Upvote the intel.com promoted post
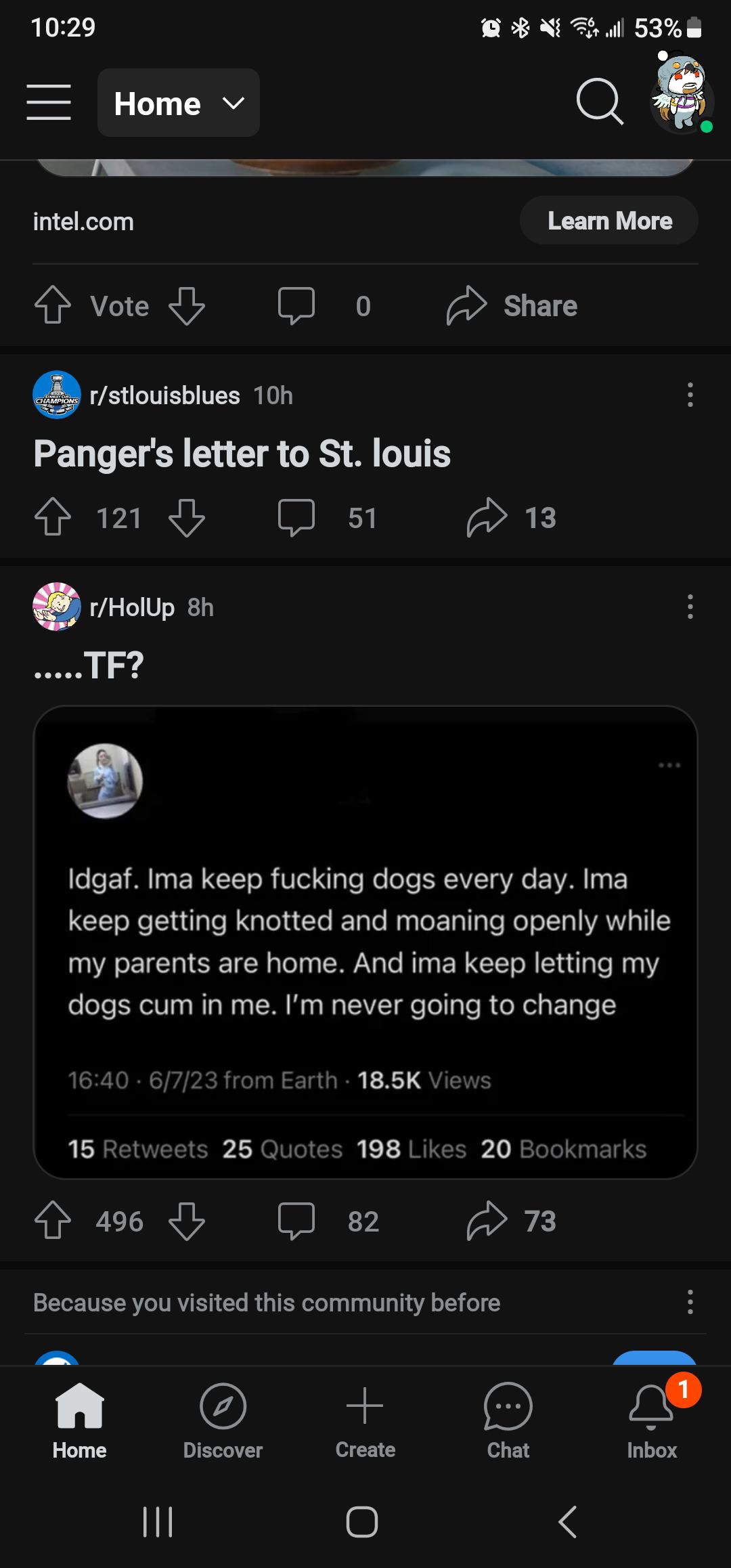731x1568 pixels. coord(53,305)
